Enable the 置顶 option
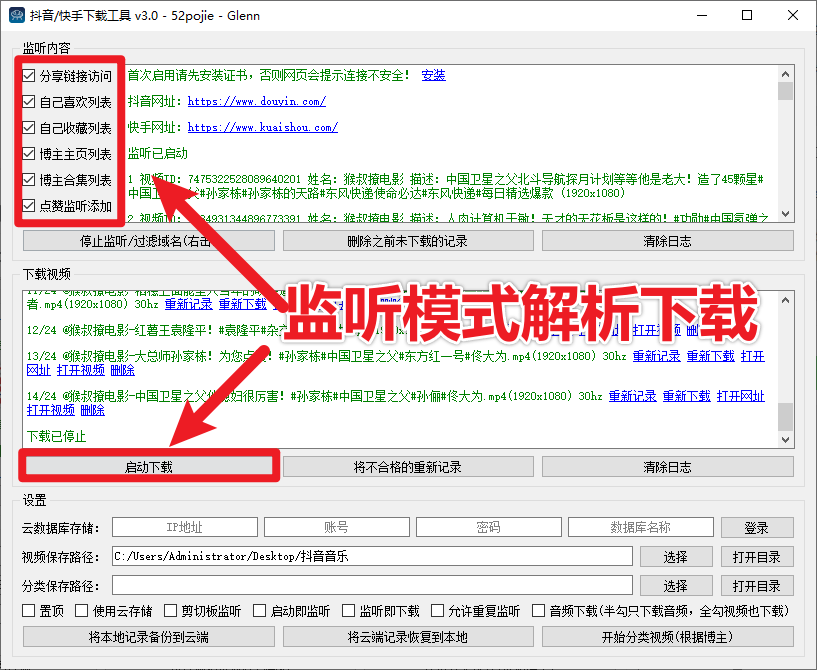This screenshot has width=817, height=670. pyautogui.click(x=27, y=610)
